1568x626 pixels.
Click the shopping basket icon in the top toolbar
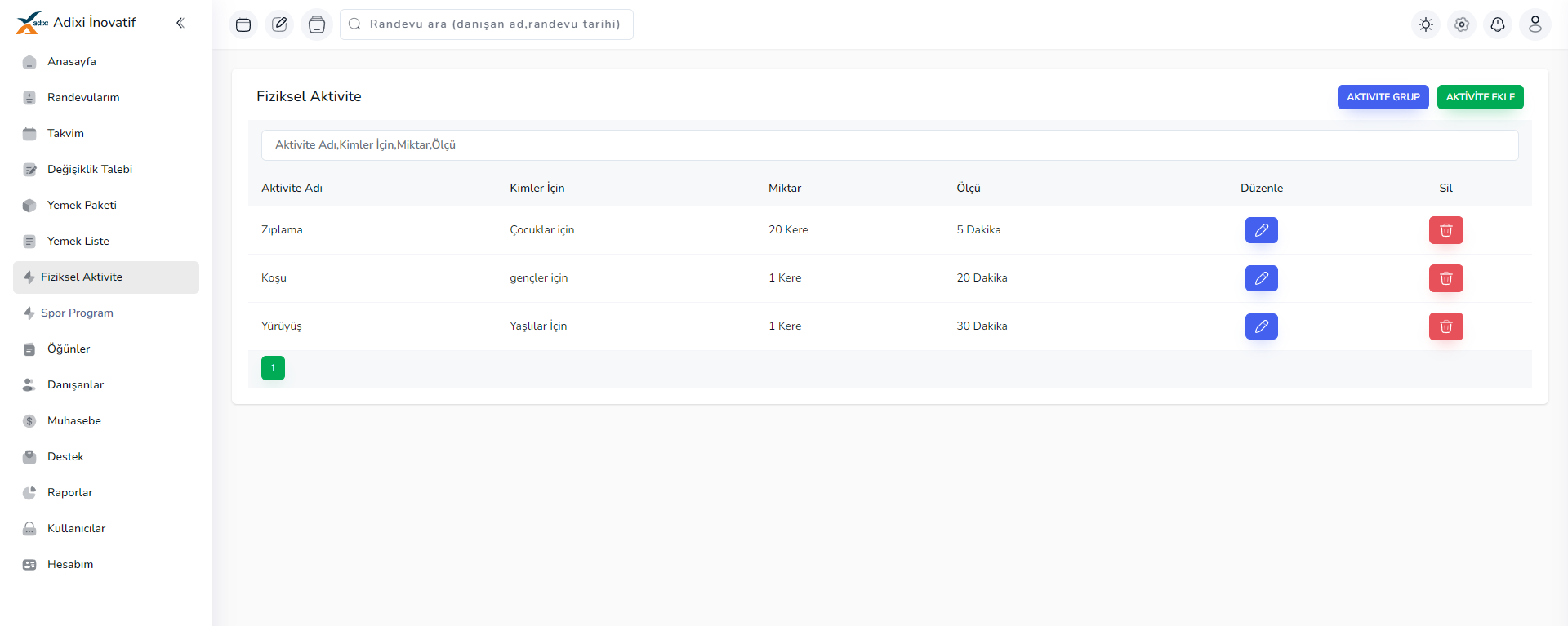(317, 24)
